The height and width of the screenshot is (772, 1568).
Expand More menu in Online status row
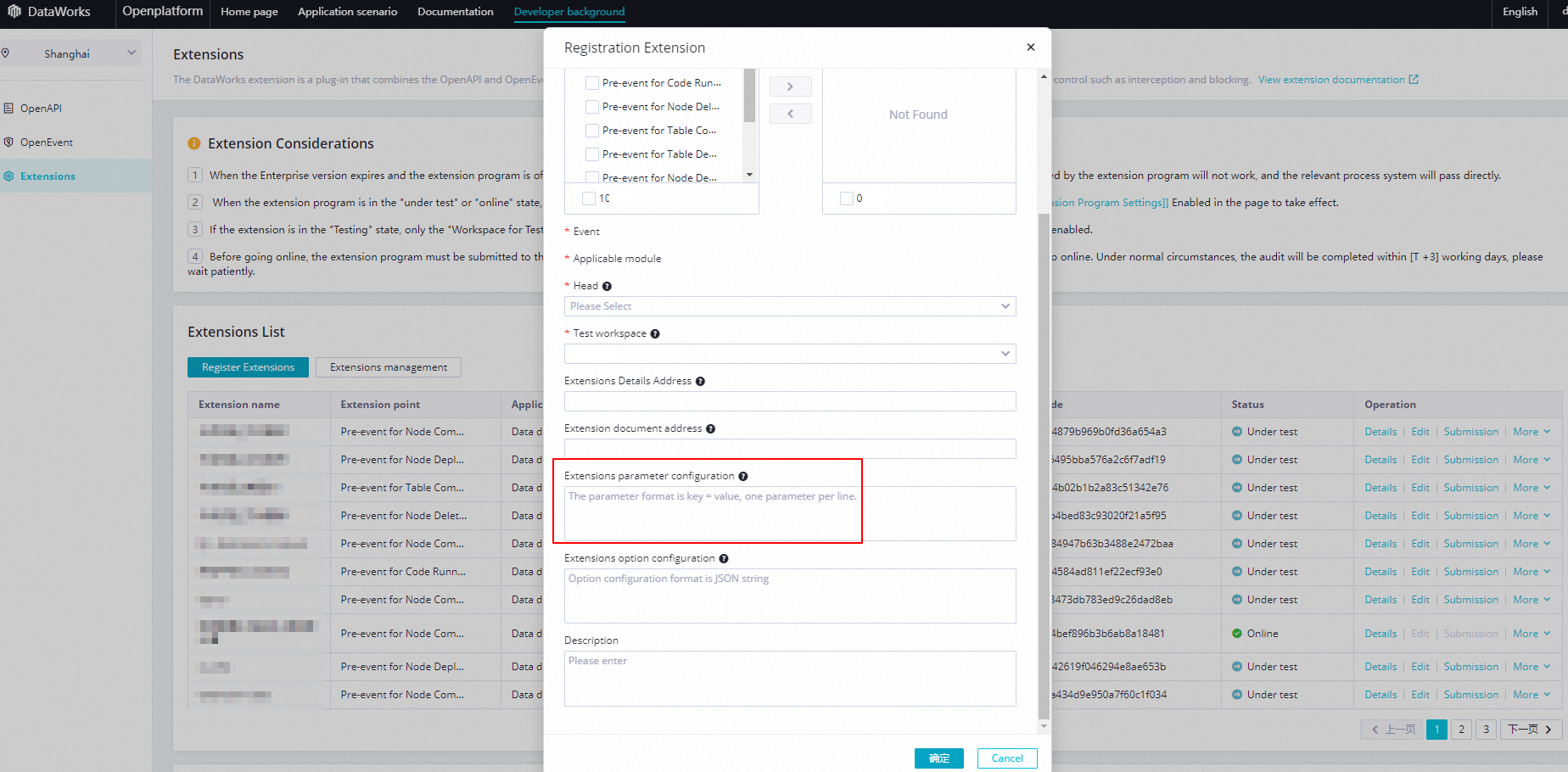click(x=1532, y=634)
